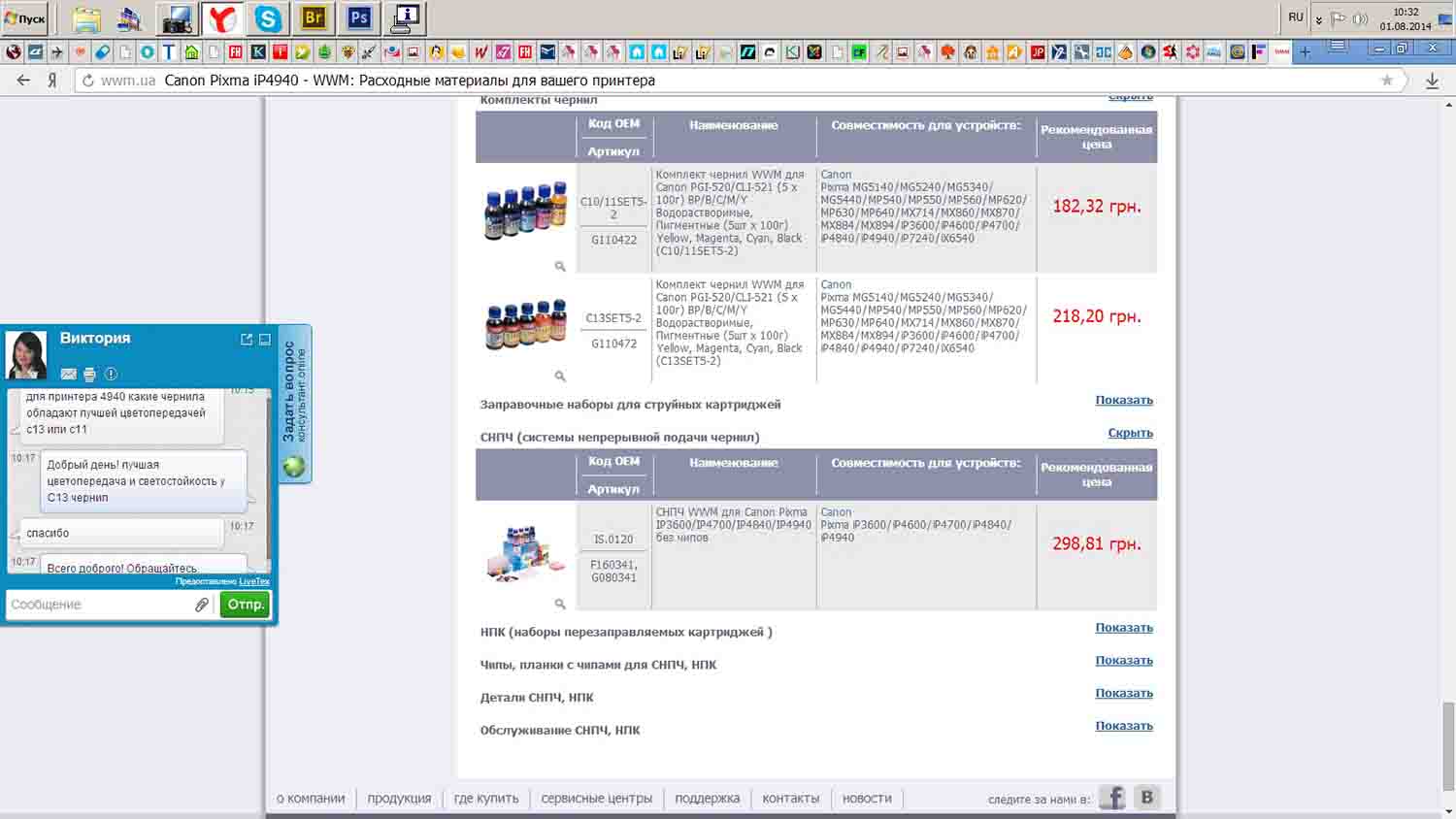1456x819 pixels.
Task: Open the поддержка footer link
Action: (x=708, y=799)
